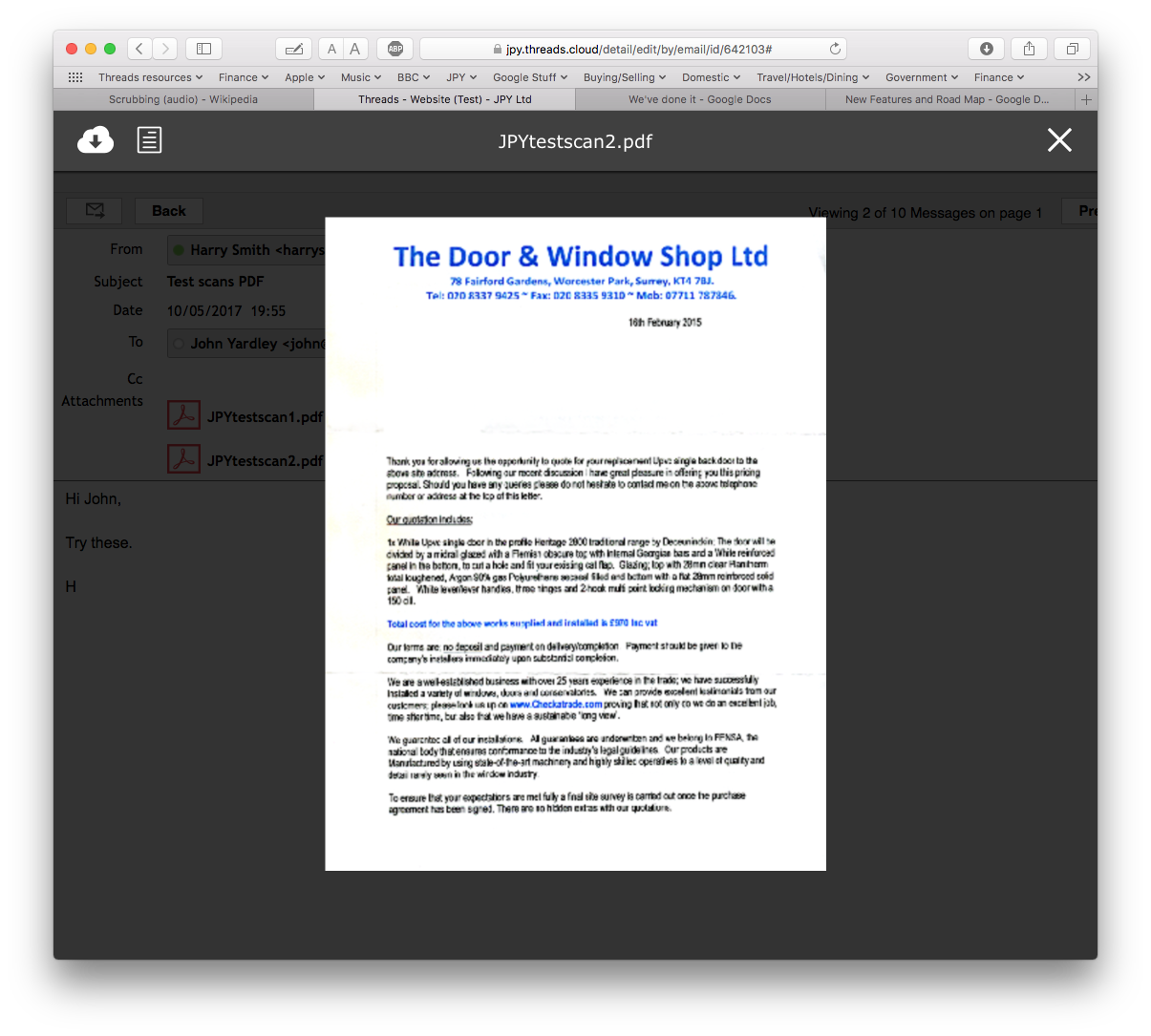Click The Door & Window Shop Ltd heading
The width and height of the screenshot is (1151, 1036).
coord(581,256)
